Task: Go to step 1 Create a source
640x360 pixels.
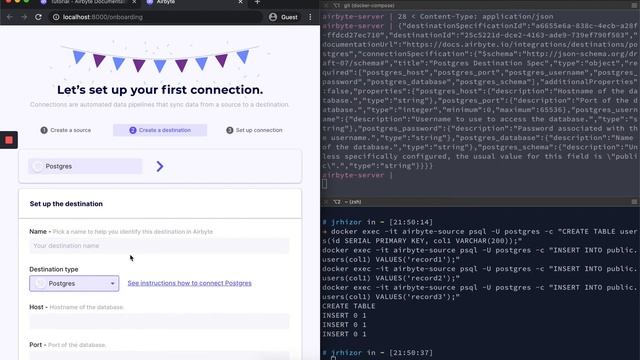Action: (x=66, y=130)
